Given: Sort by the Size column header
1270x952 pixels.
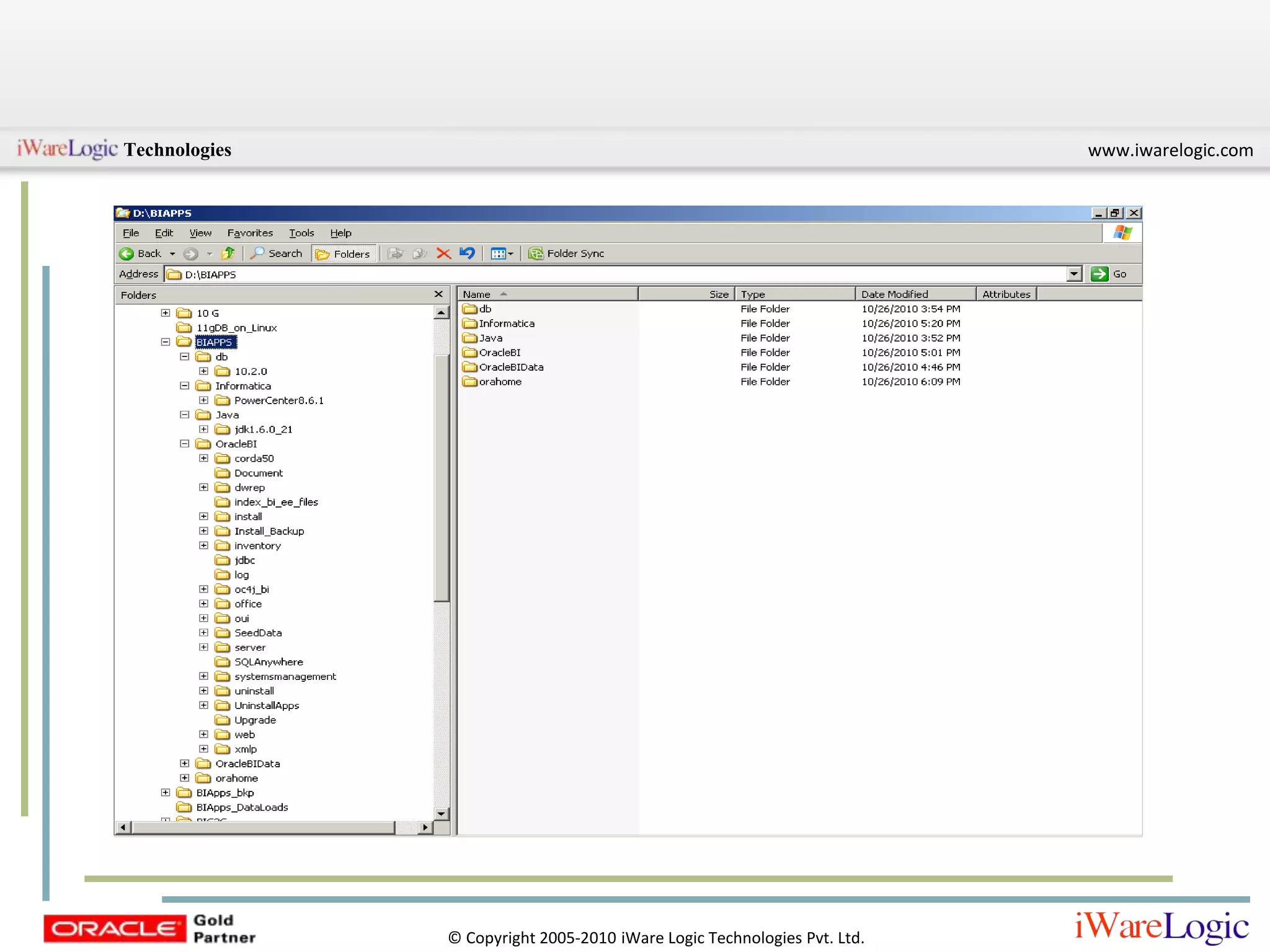Looking at the screenshot, I should click(x=686, y=294).
